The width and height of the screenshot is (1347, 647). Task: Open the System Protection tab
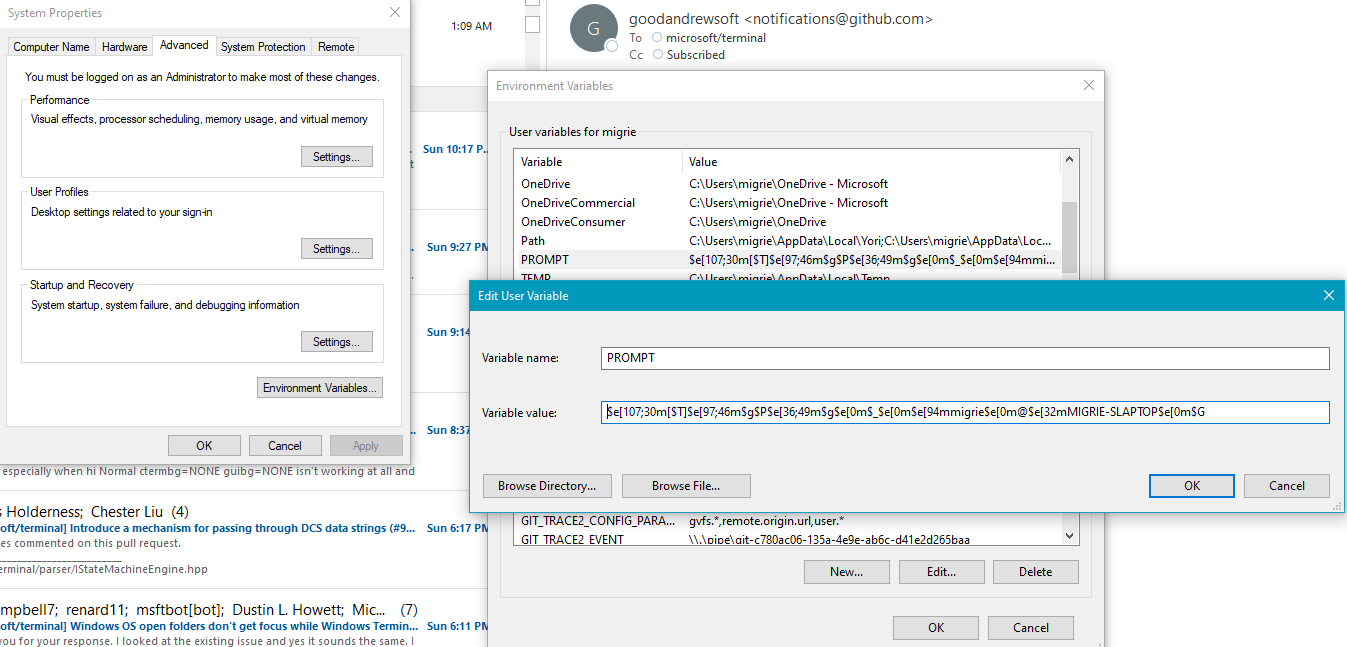[x=263, y=47]
